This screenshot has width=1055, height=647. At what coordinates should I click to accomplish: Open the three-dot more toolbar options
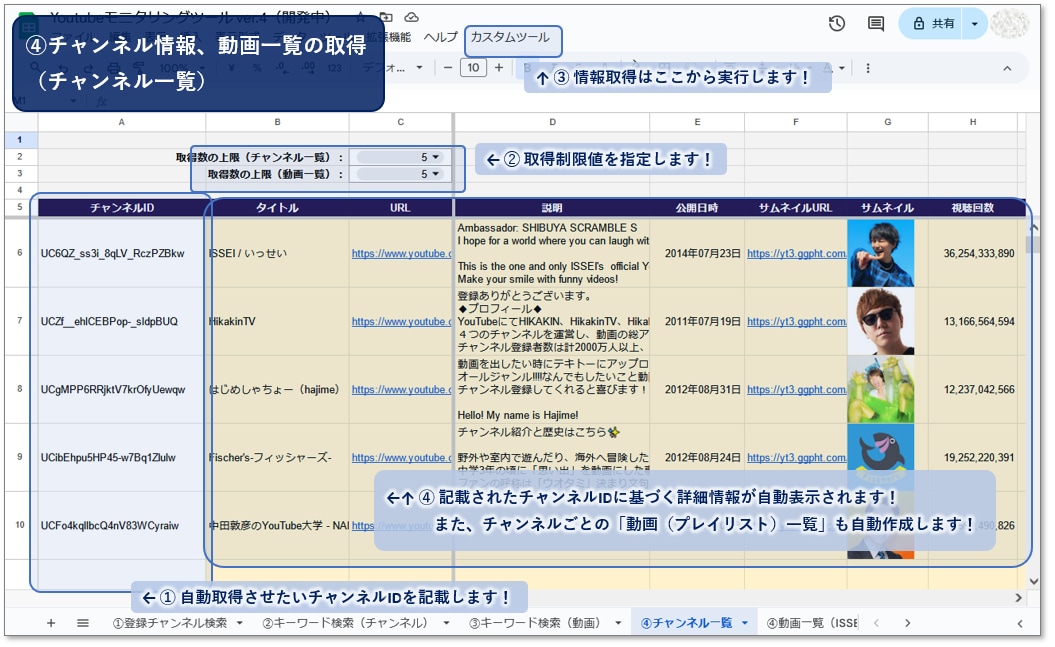click(x=868, y=68)
